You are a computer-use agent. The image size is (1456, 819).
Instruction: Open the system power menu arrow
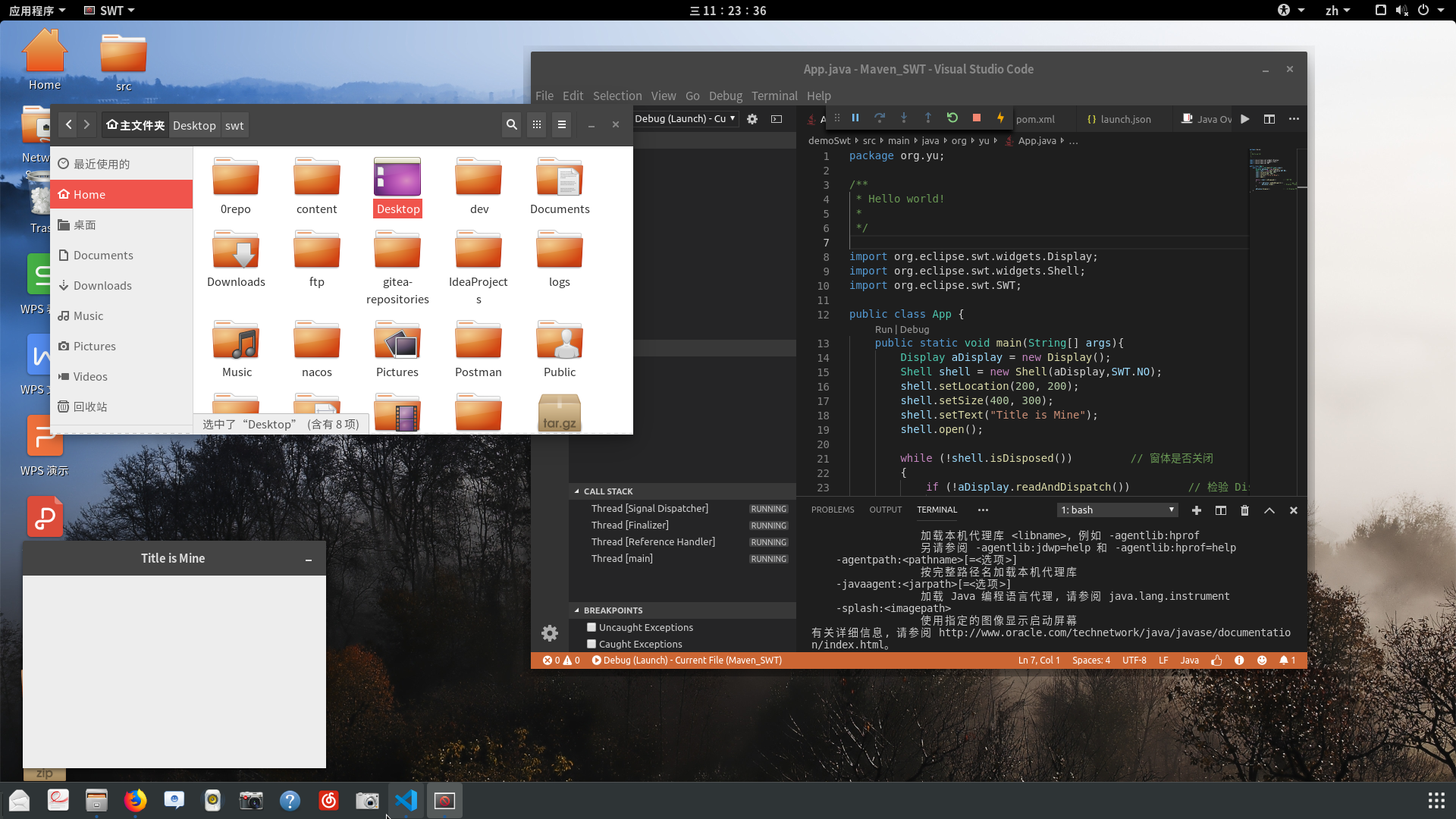1441,11
